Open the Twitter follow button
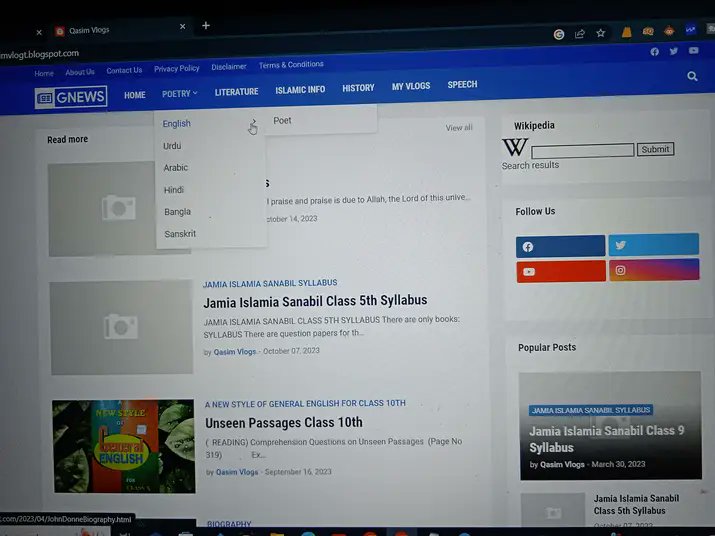Viewport: 715px width, 536px height. pyautogui.click(x=653, y=245)
